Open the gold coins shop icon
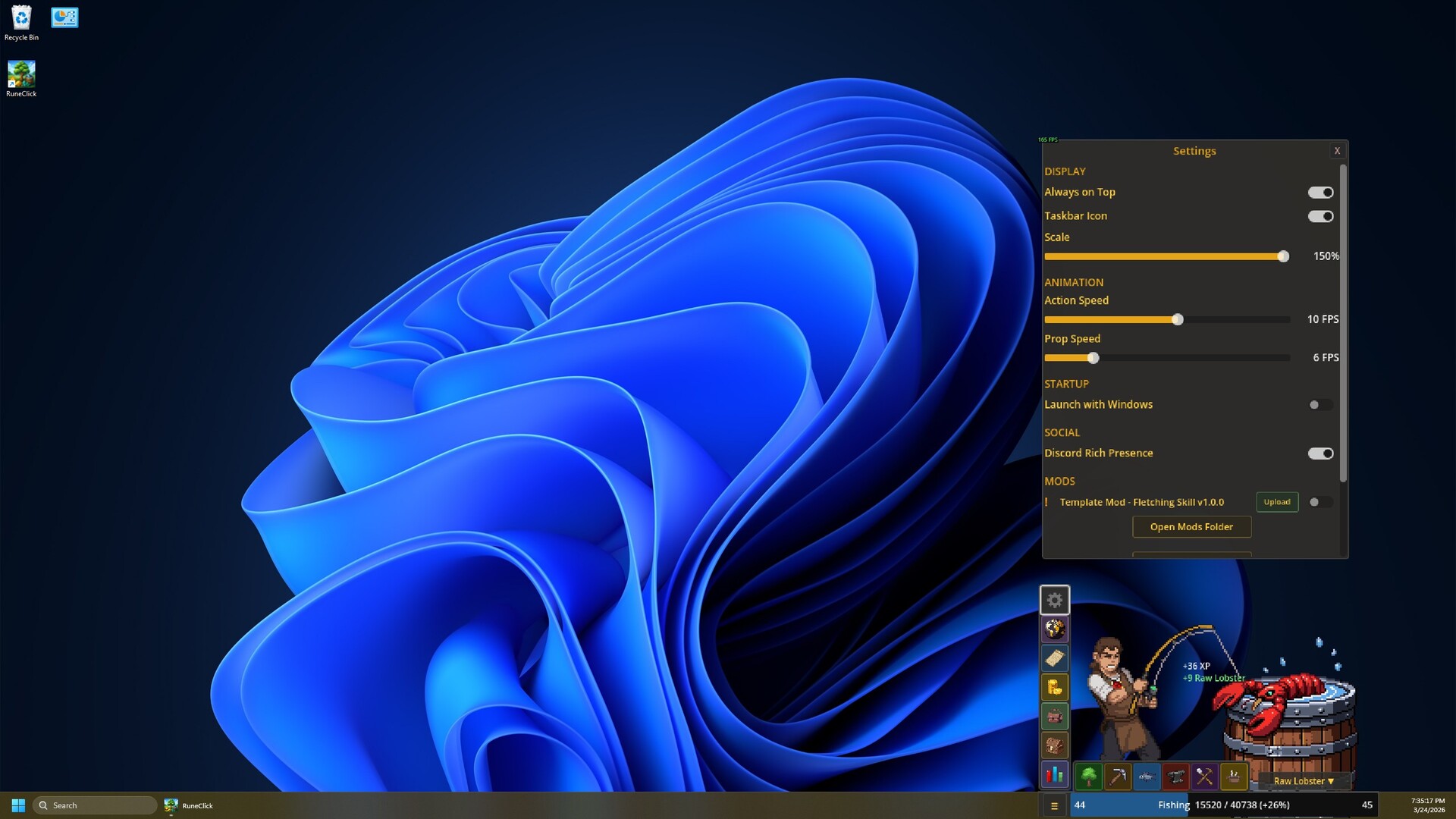Screen dimensions: 1456x819 coord(1054,688)
